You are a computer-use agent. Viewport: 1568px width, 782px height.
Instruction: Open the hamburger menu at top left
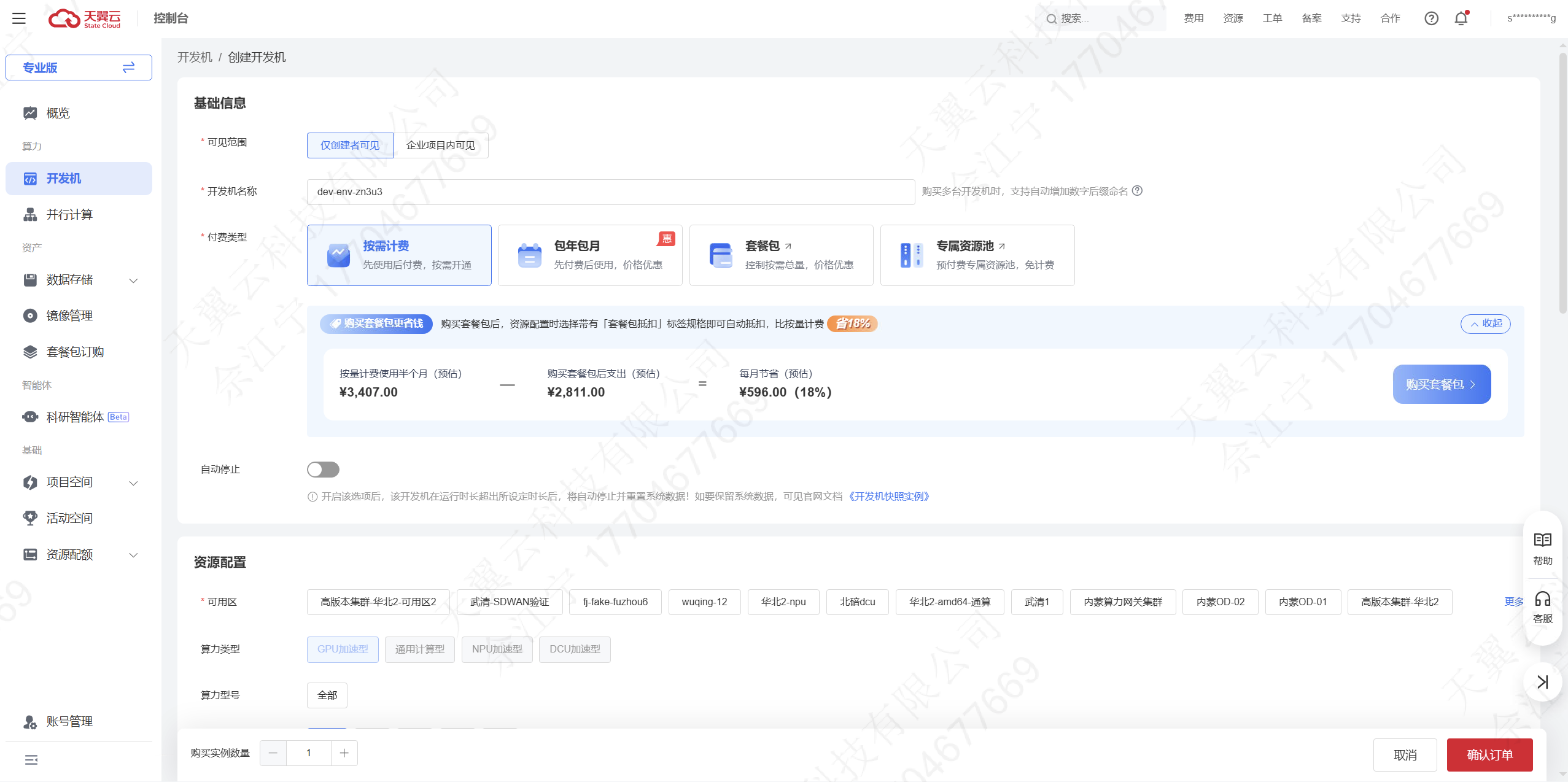tap(19, 18)
